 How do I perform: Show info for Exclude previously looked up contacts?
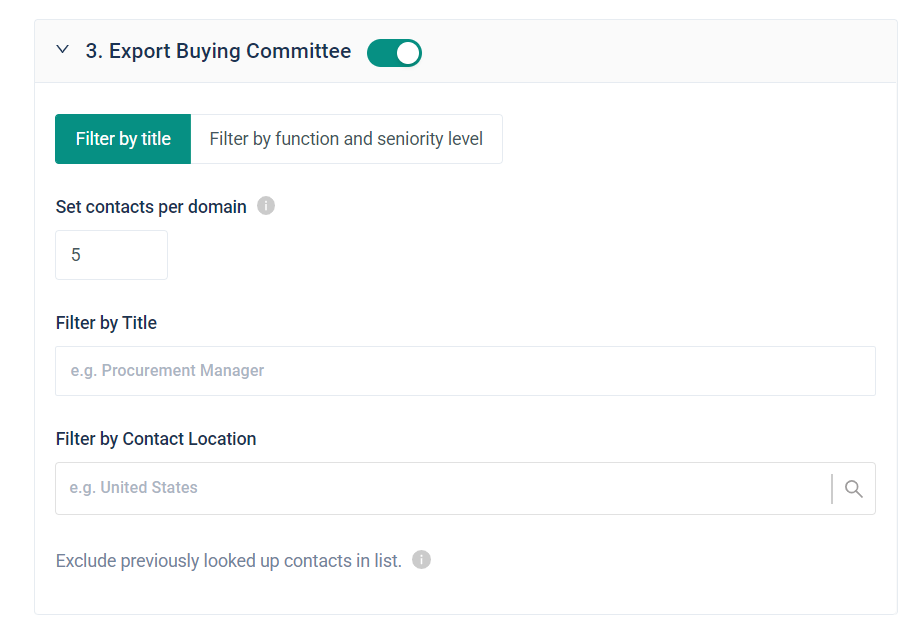point(422,560)
